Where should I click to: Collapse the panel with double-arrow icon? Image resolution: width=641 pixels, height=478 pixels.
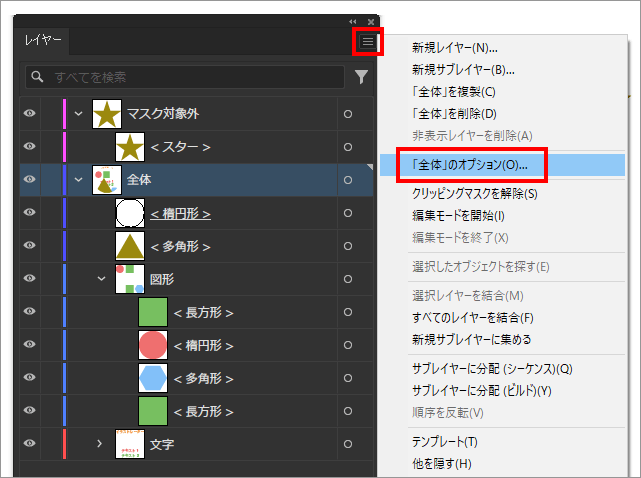pos(352,22)
